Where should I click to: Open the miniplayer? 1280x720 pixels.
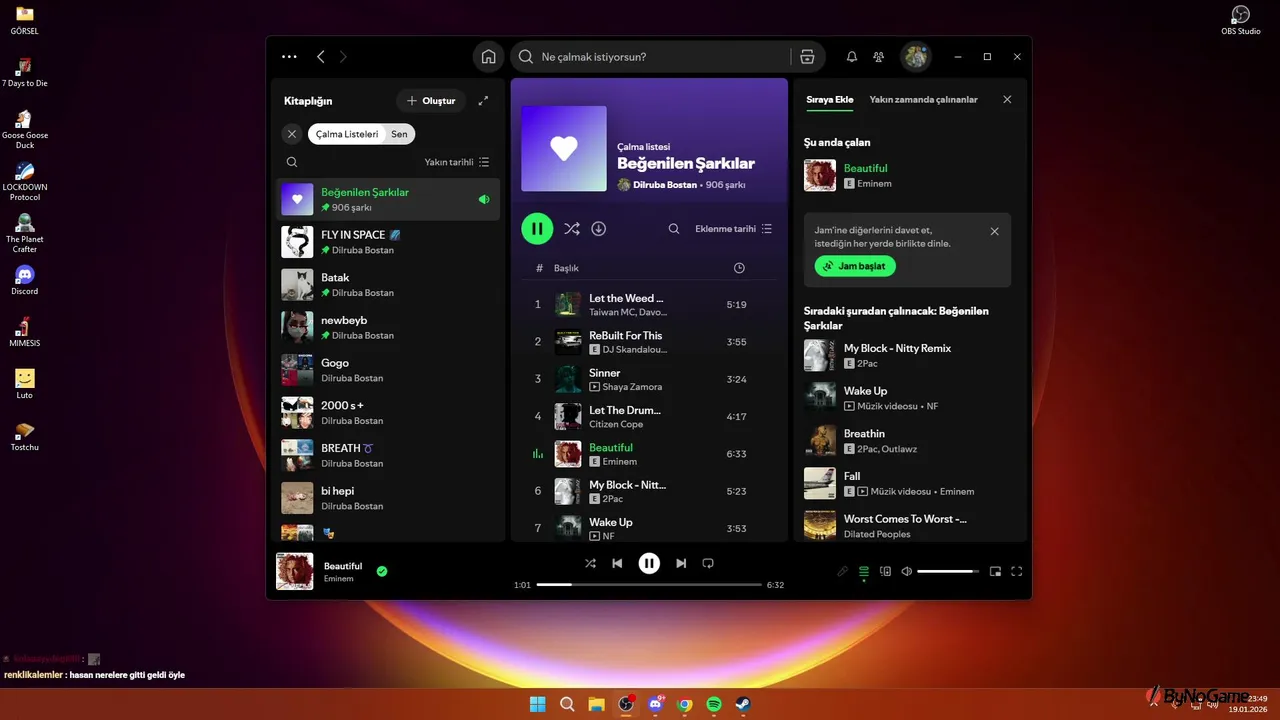[x=995, y=571]
